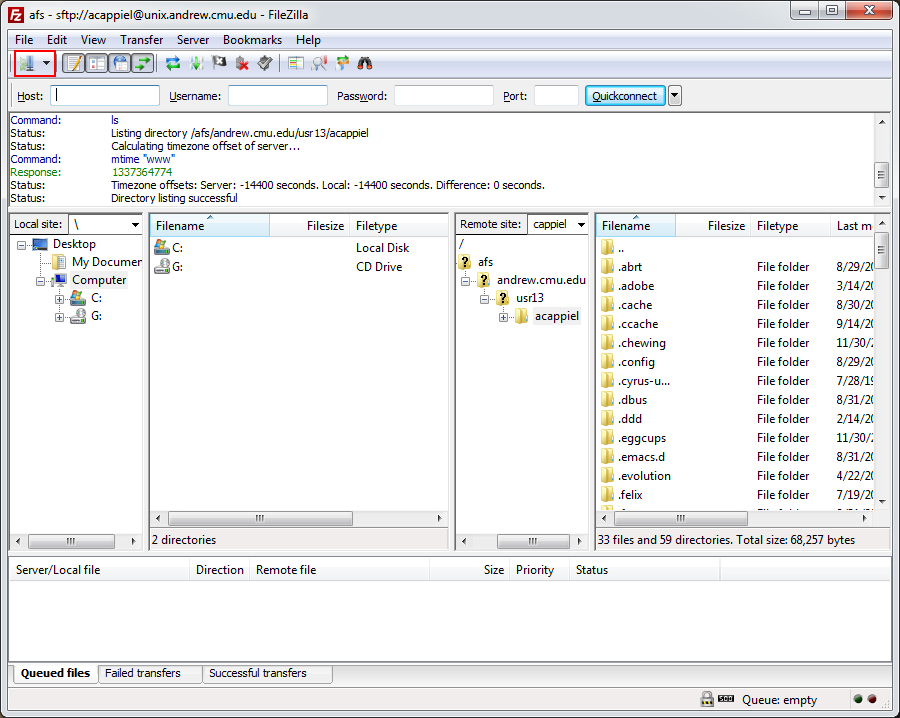Toggle synchronized browsing
Viewport: 900px width, 718px height.
click(x=342, y=63)
